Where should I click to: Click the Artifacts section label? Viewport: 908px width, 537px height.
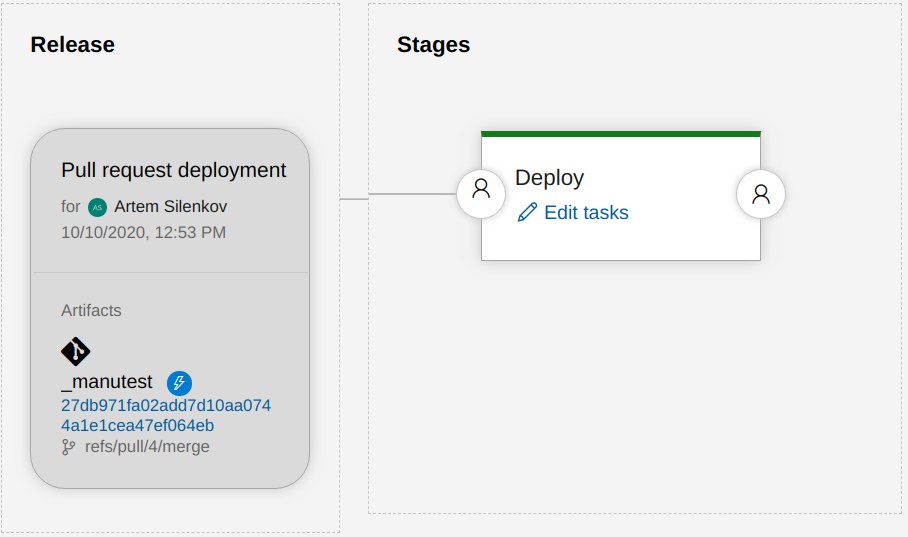click(91, 310)
